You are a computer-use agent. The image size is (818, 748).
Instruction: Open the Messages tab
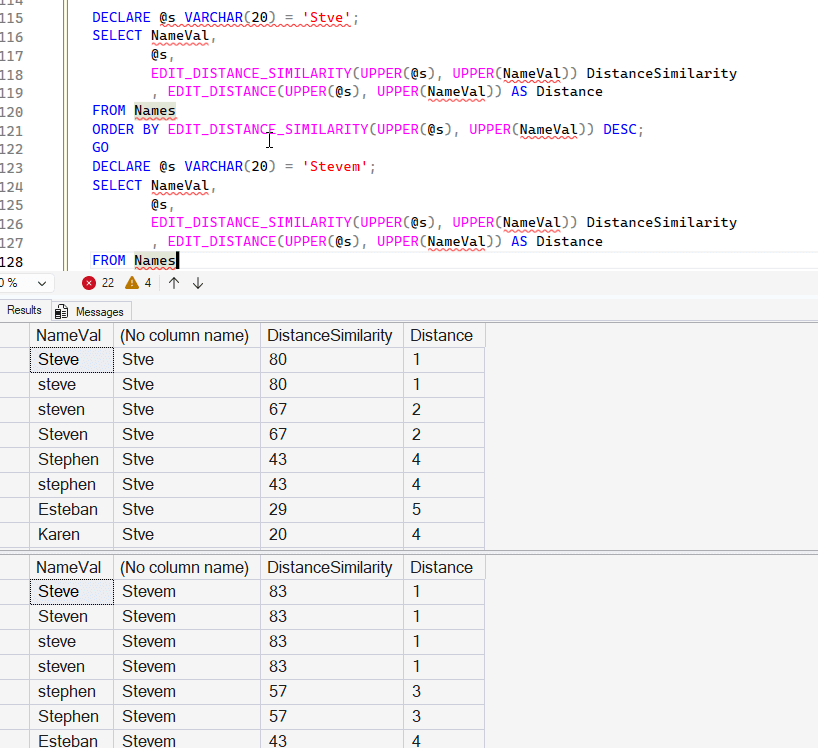click(99, 311)
